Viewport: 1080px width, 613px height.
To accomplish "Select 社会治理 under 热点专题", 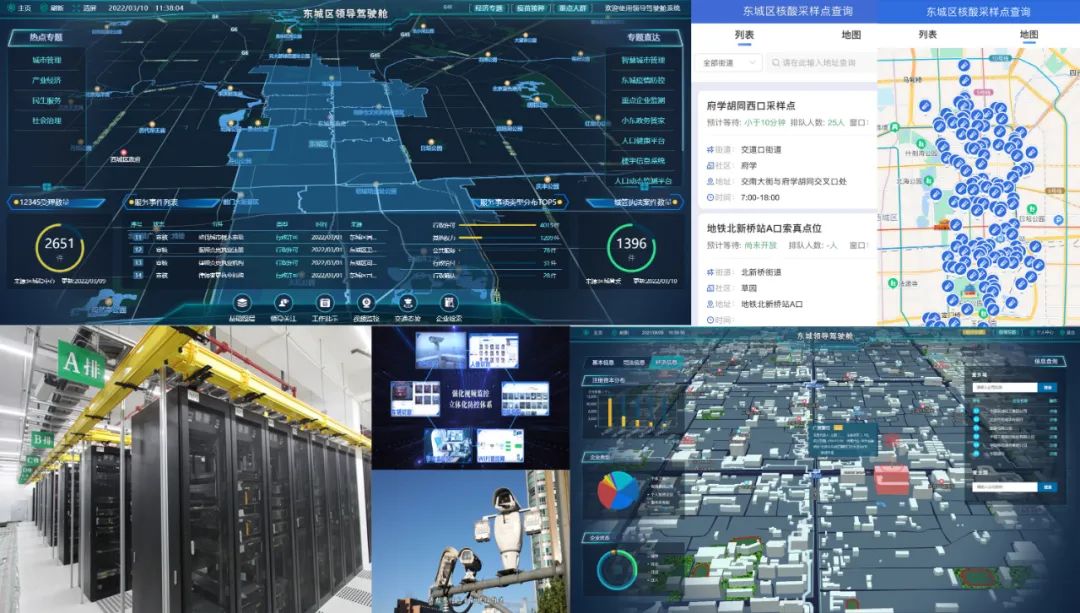I will (x=47, y=121).
